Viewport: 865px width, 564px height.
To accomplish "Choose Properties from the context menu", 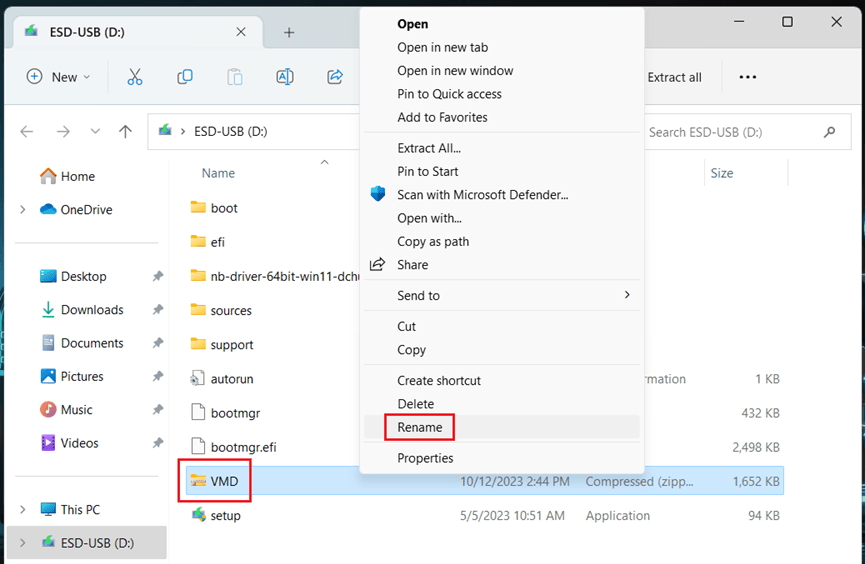I will [425, 458].
